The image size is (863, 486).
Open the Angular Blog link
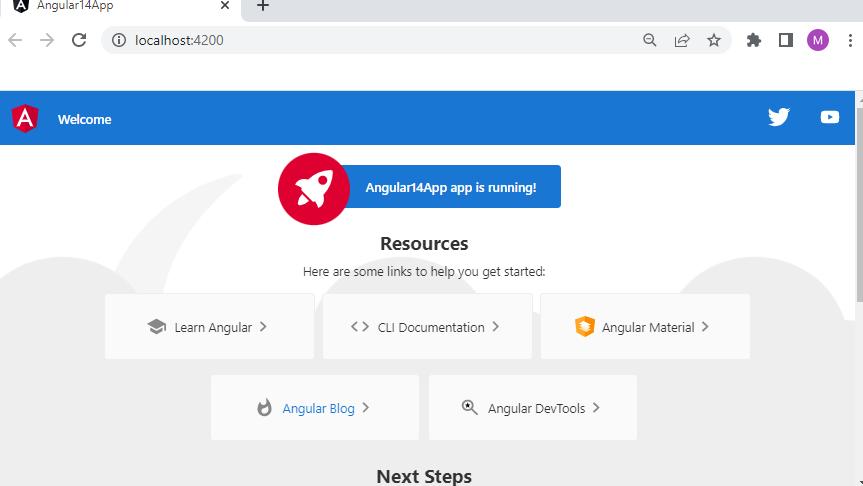(315, 408)
